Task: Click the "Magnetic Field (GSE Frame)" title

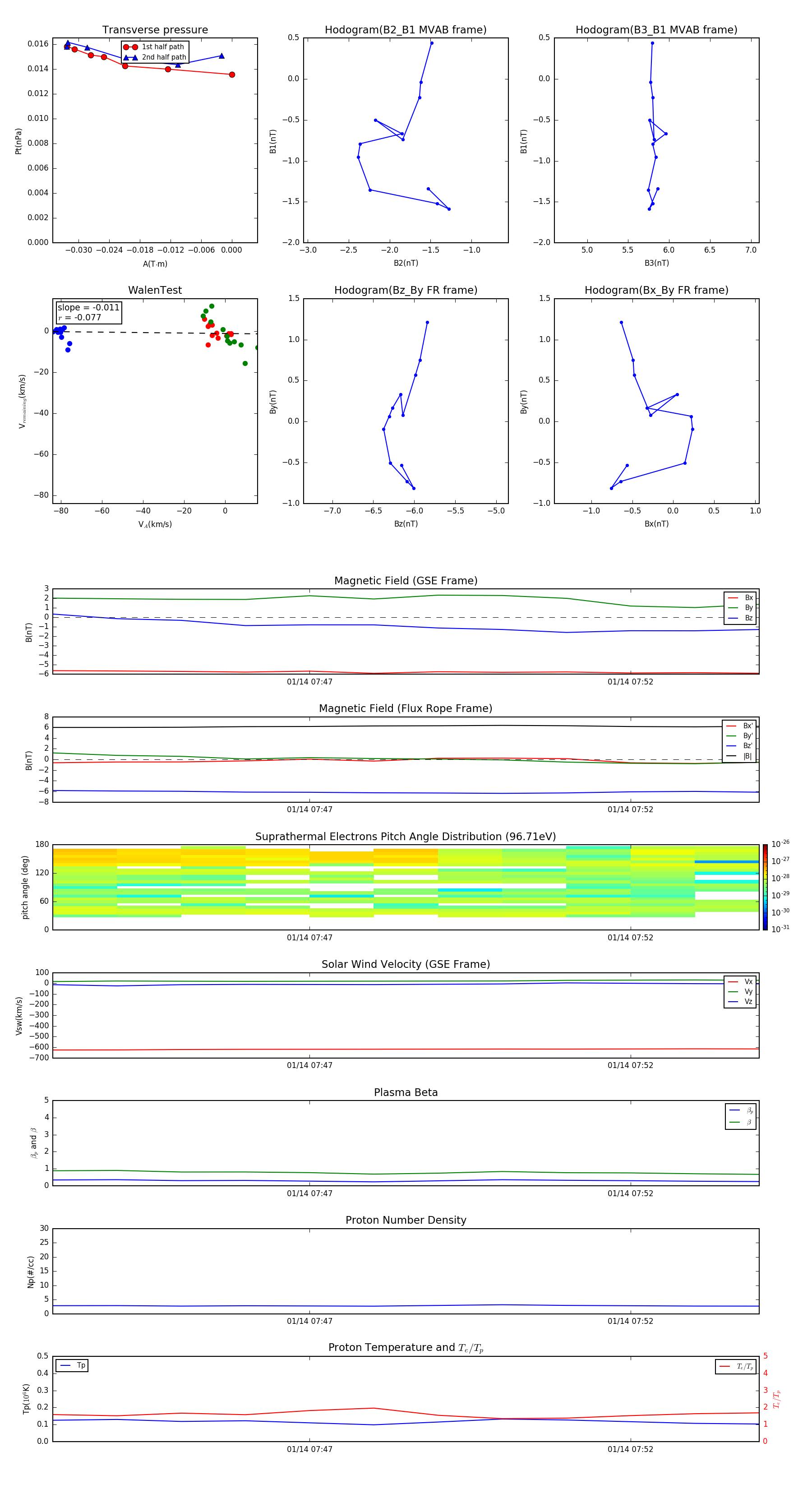Action: coord(406,581)
